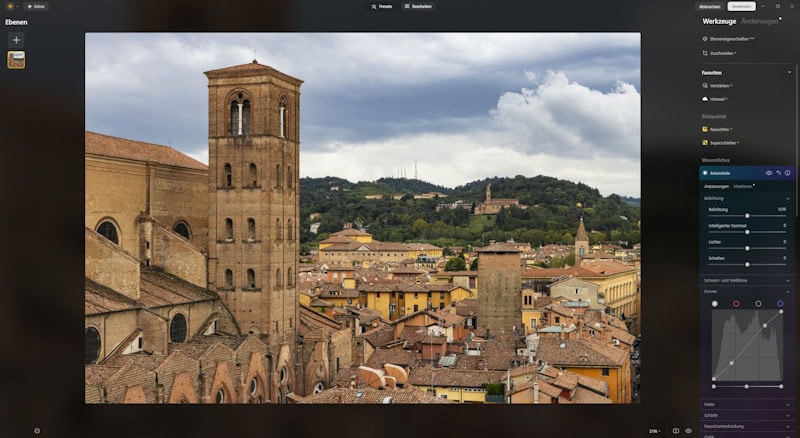Expand the Farbe section
This screenshot has width=800, height=438.
point(746,404)
